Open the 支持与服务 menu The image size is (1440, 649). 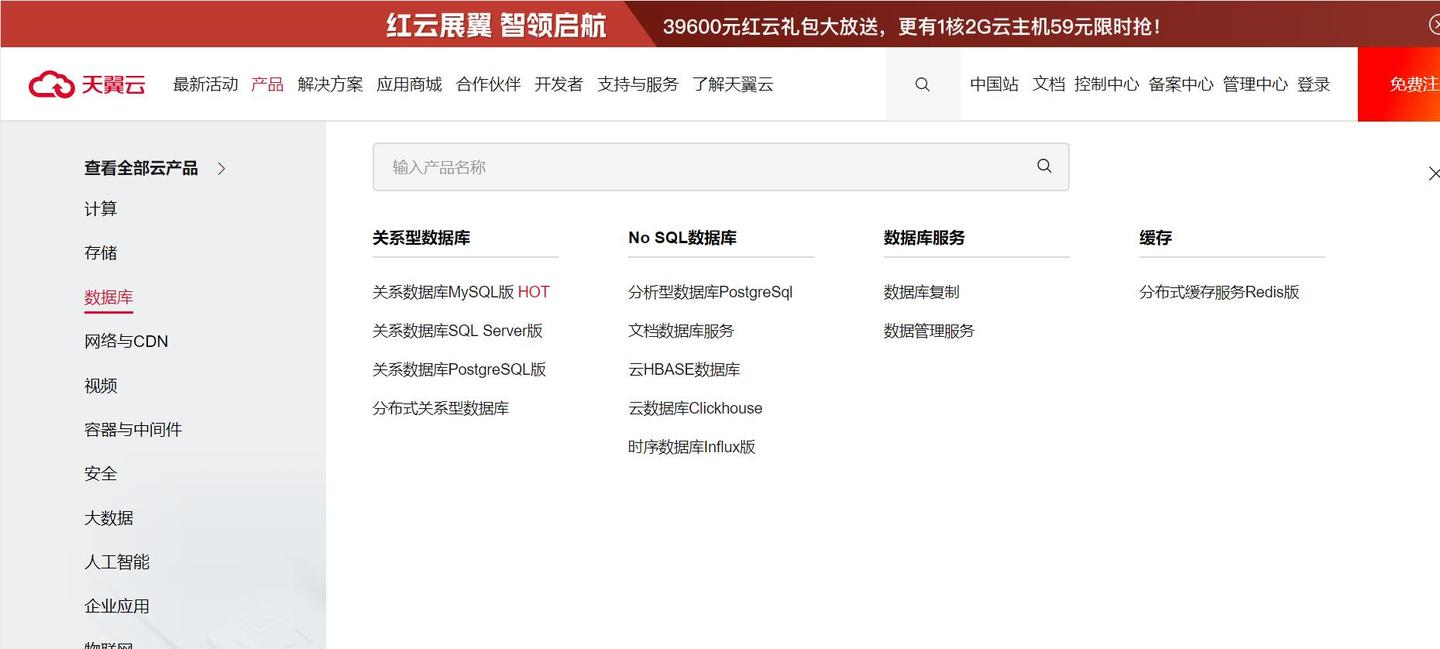pos(638,84)
